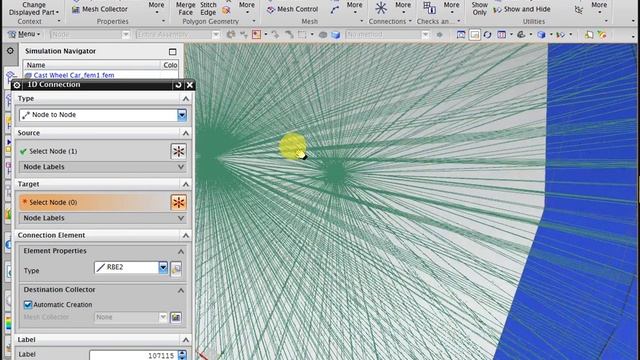Screen dimensions: 640x360
Task: Collapse the Target section
Action: click(x=185, y=184)
